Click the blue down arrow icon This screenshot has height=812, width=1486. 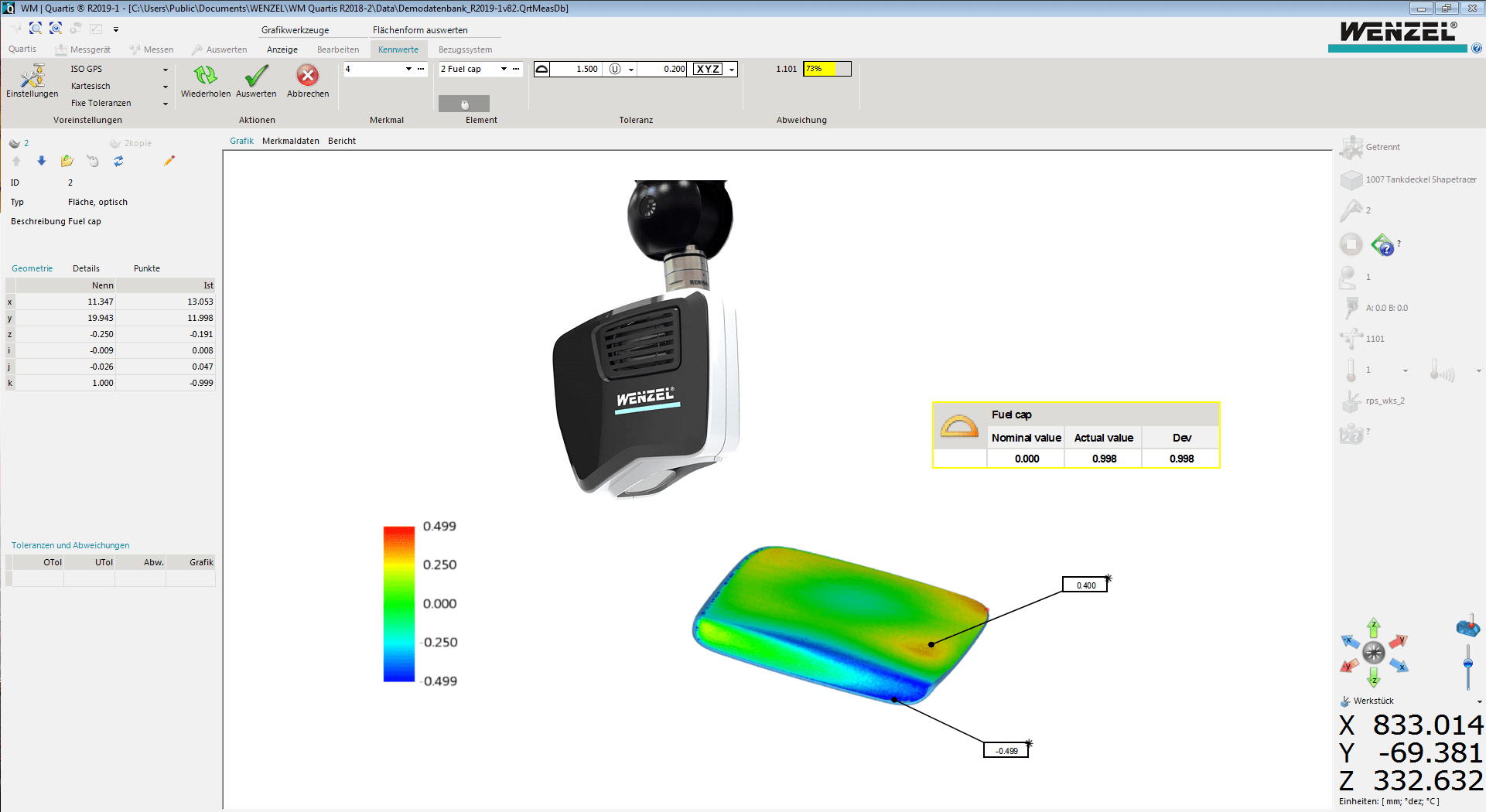point(42,161)
